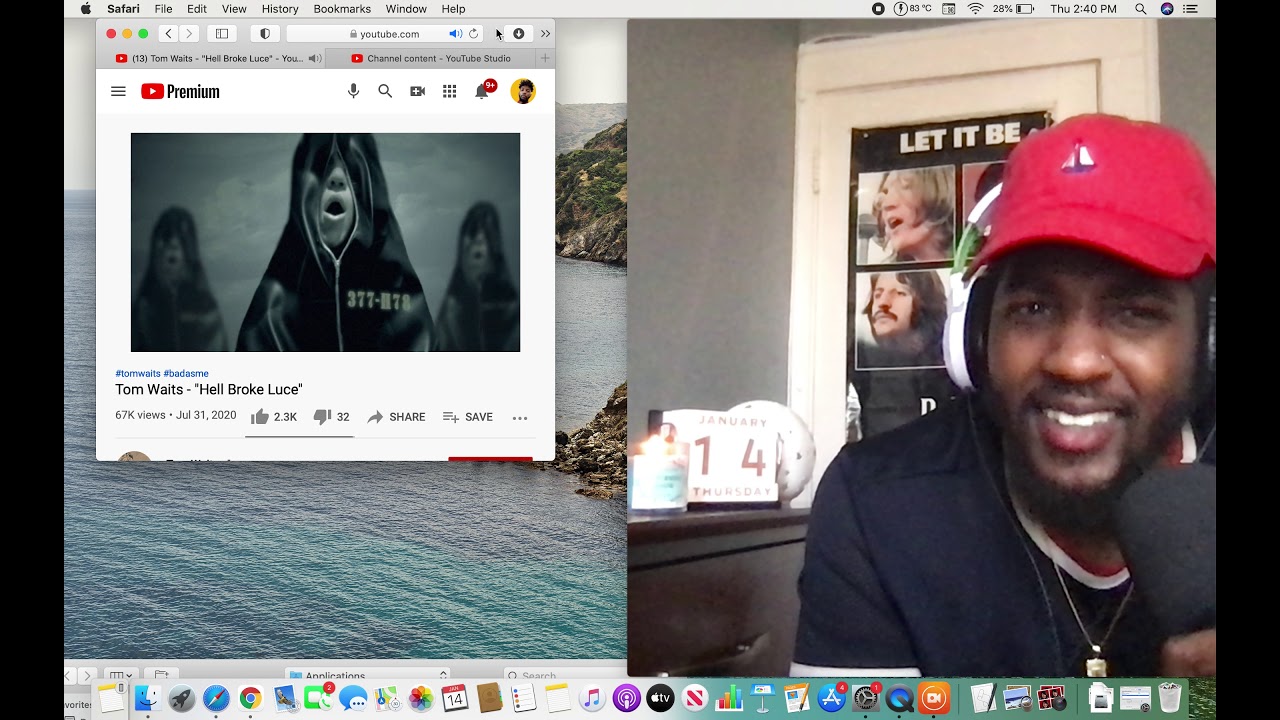Open the Wi-Fi menu bar icon
The image size is (1280, 720).
pyautogui.click(x=975, y=9)
